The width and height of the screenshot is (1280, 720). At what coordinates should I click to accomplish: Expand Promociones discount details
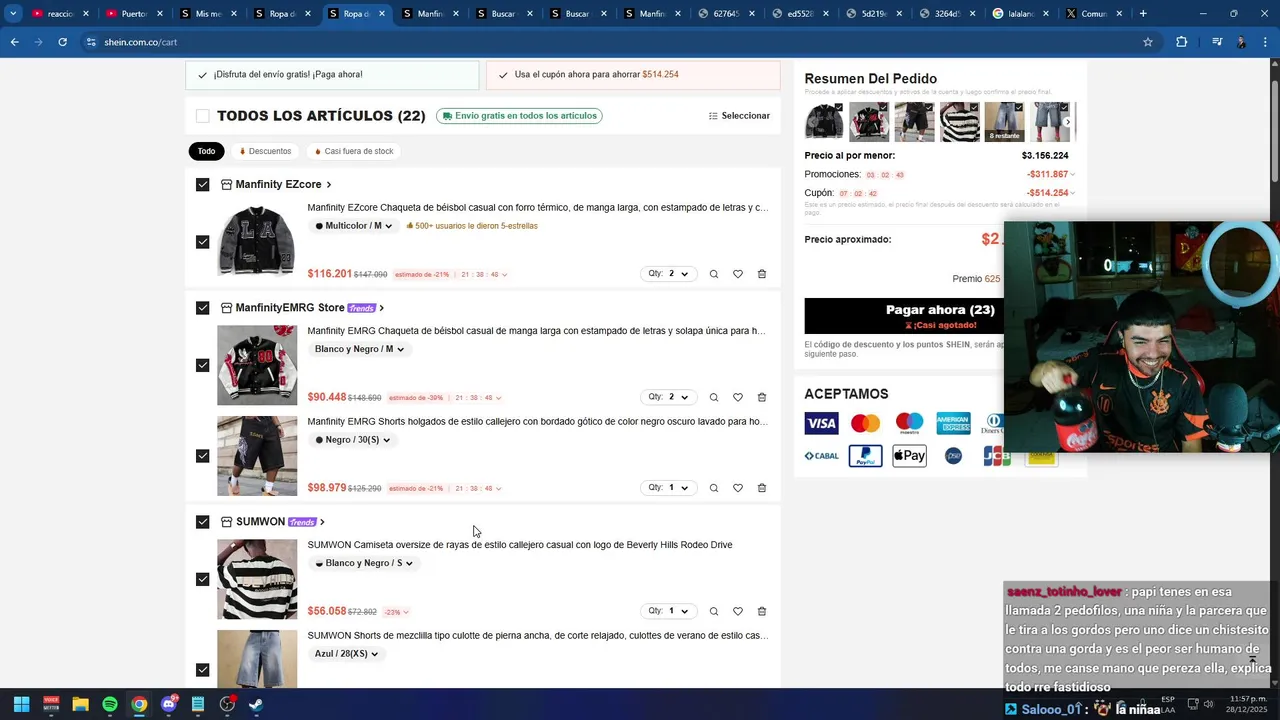click(1073, 175)
